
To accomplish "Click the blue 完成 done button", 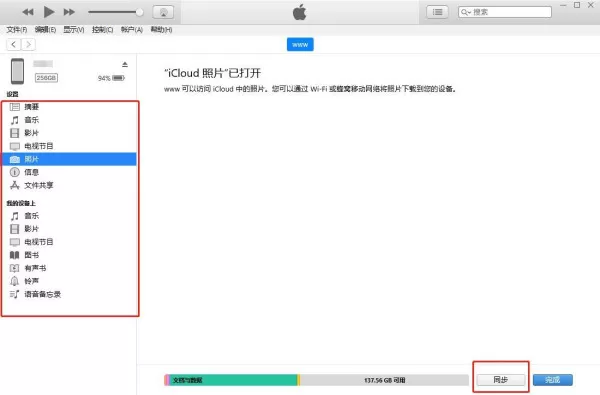I will (553, 380).
